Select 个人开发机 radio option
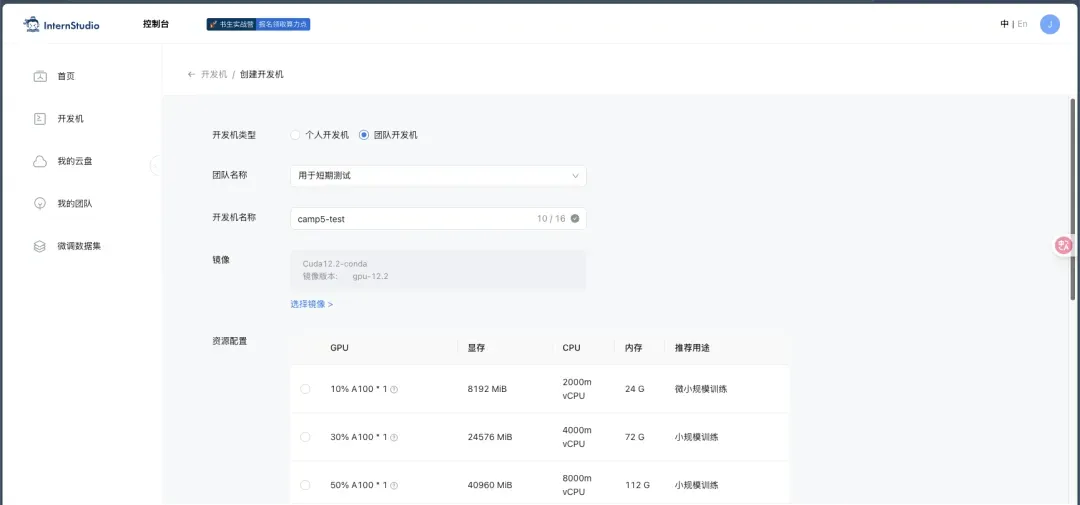 295,135
